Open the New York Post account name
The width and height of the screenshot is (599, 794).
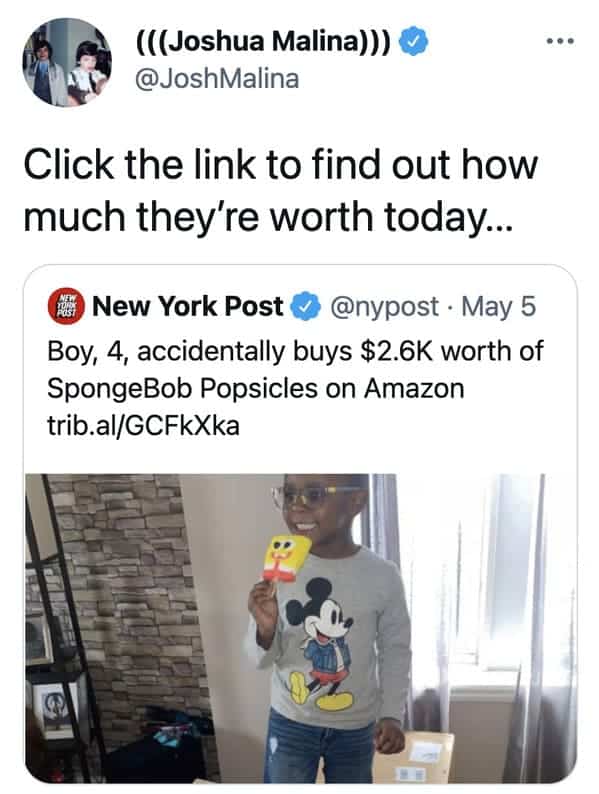point(187,306)
